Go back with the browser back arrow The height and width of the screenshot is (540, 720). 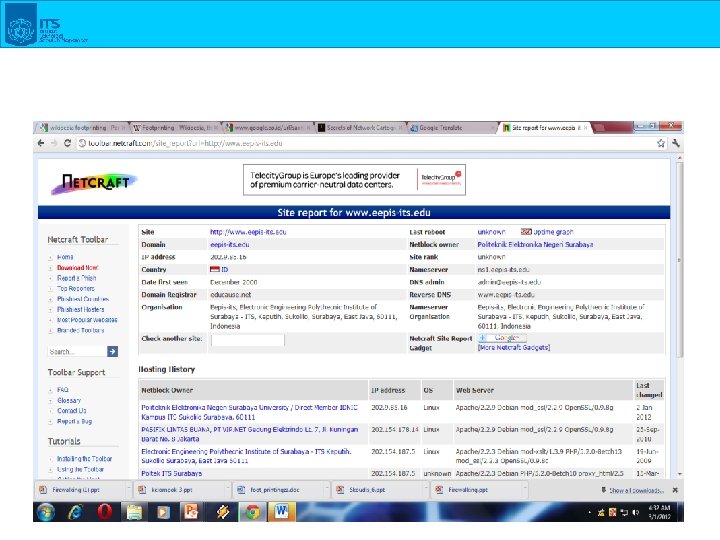pos(41,143)
